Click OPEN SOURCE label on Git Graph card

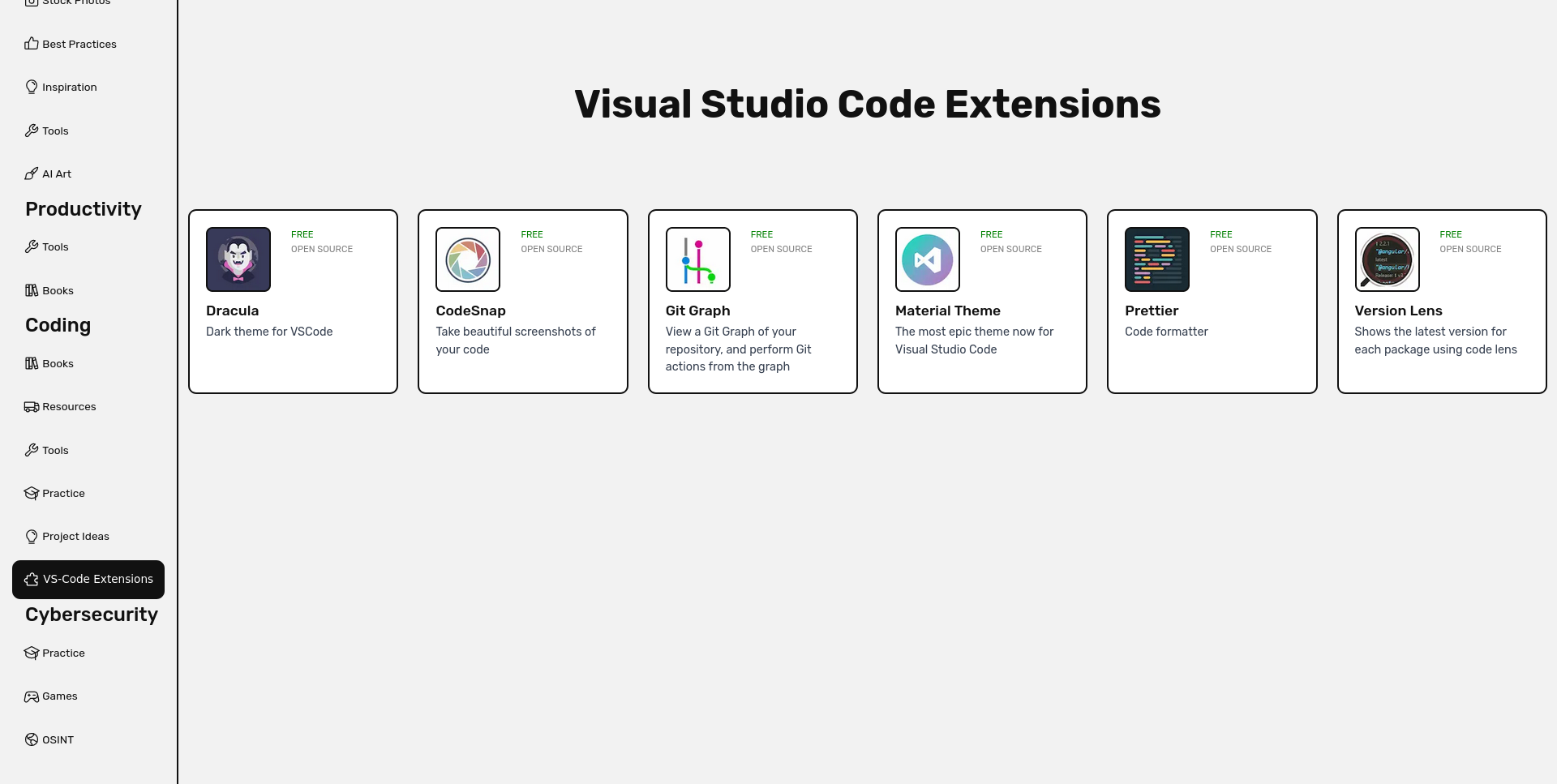781,249
